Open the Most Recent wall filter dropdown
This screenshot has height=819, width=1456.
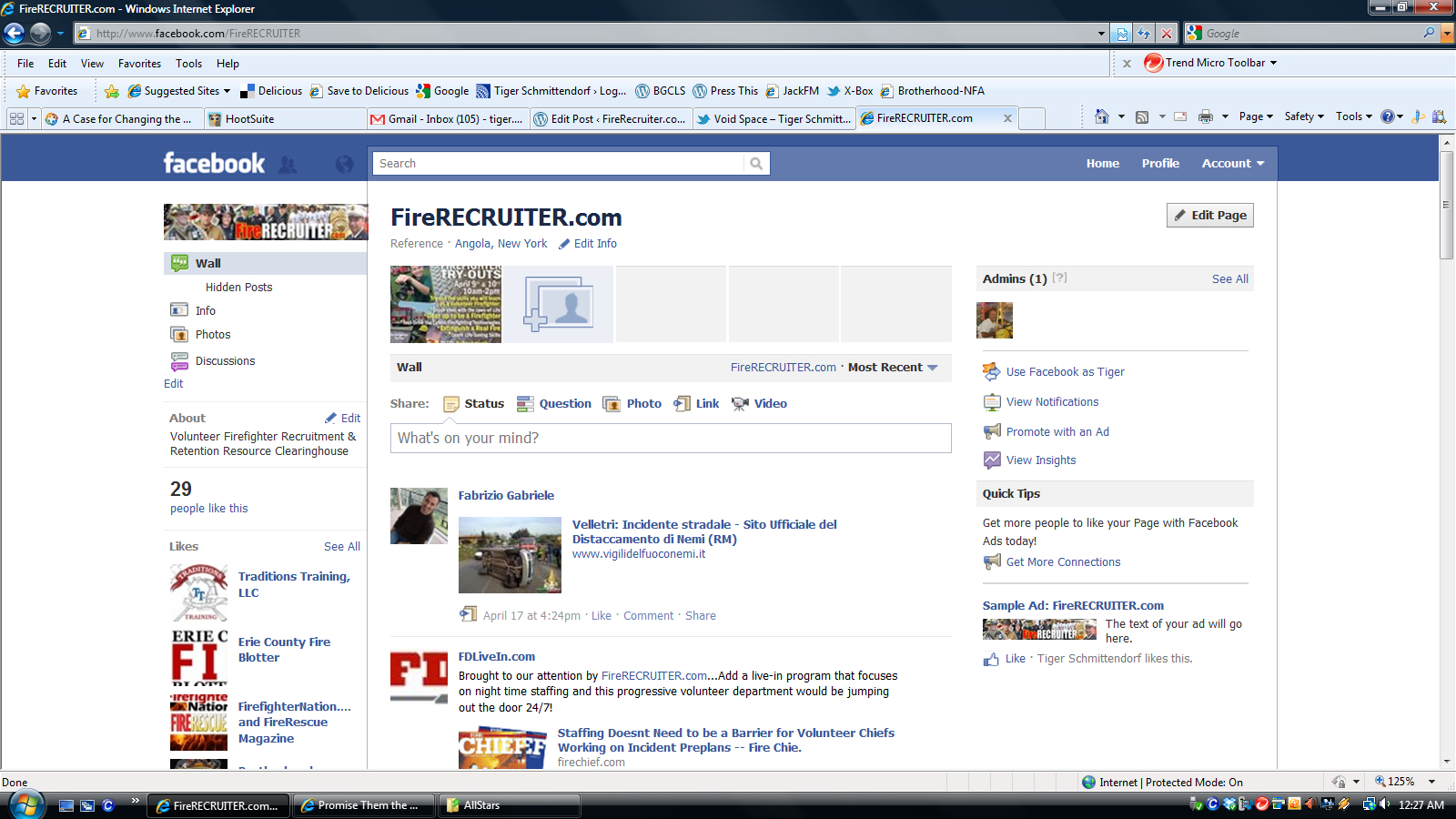[893, 367]
